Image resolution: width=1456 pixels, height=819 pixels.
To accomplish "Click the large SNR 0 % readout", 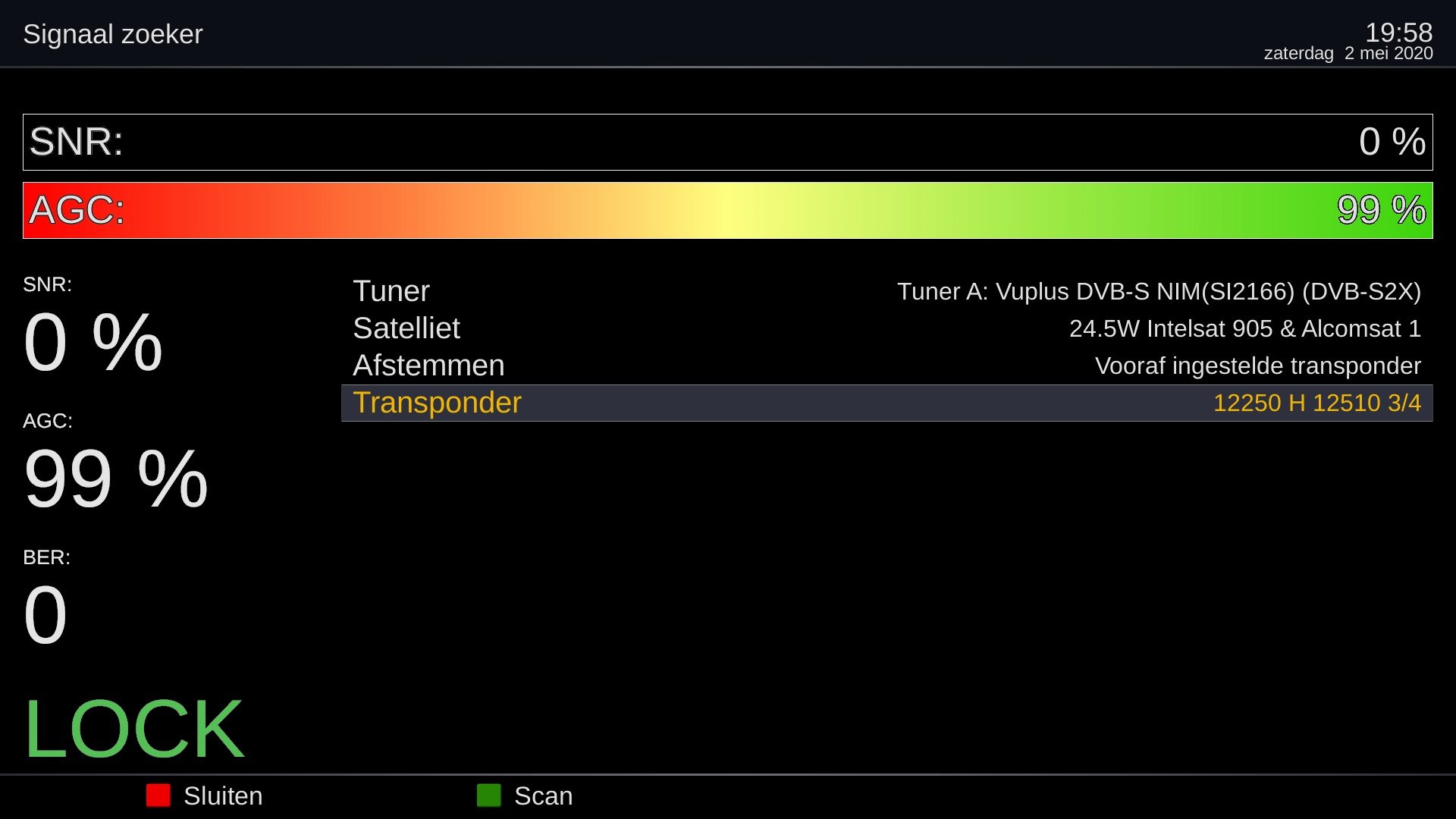I will 93,343.
